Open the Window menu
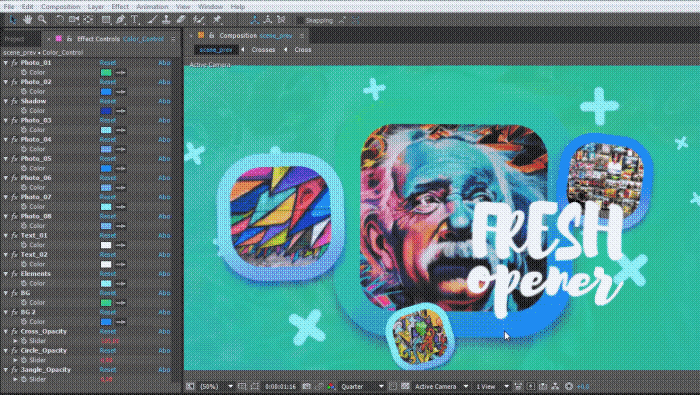 (210, 7)
